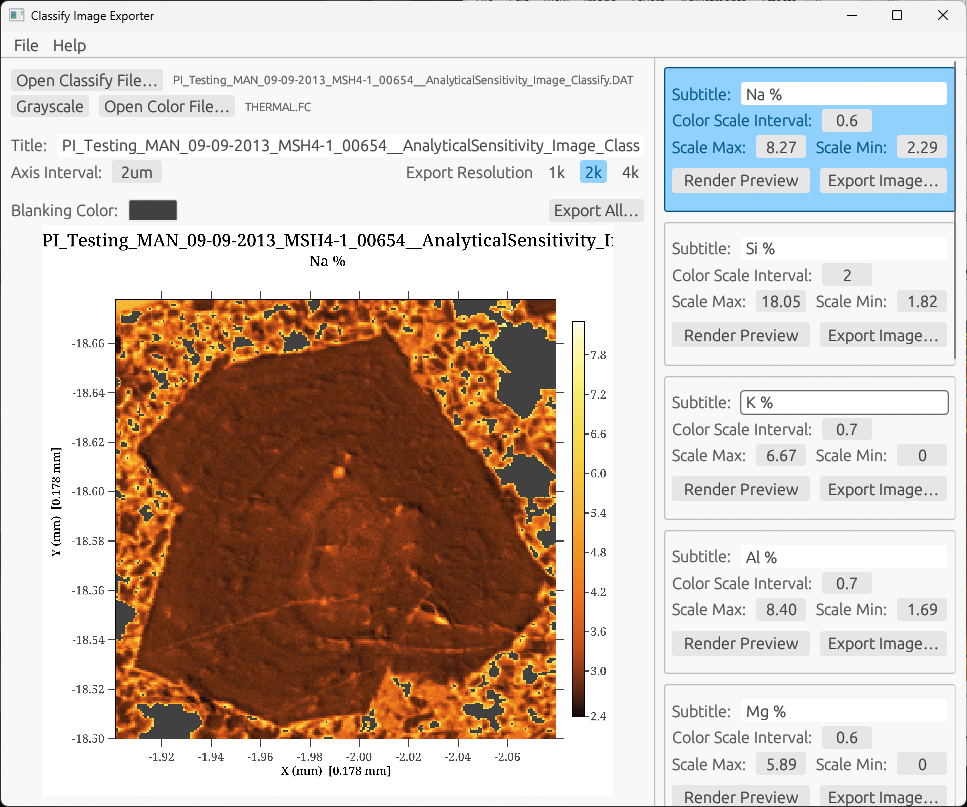Export Image for the Si % panel
Viewport: 967px width, 807px height.
(883, 335)
